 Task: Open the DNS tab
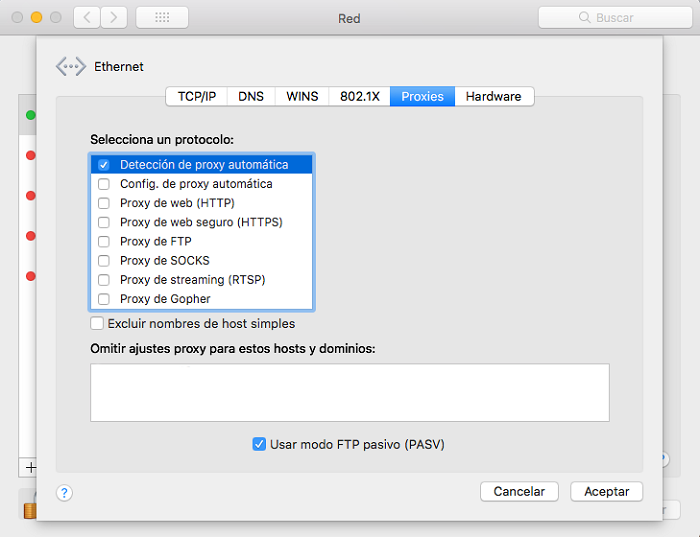coord(251,97)
